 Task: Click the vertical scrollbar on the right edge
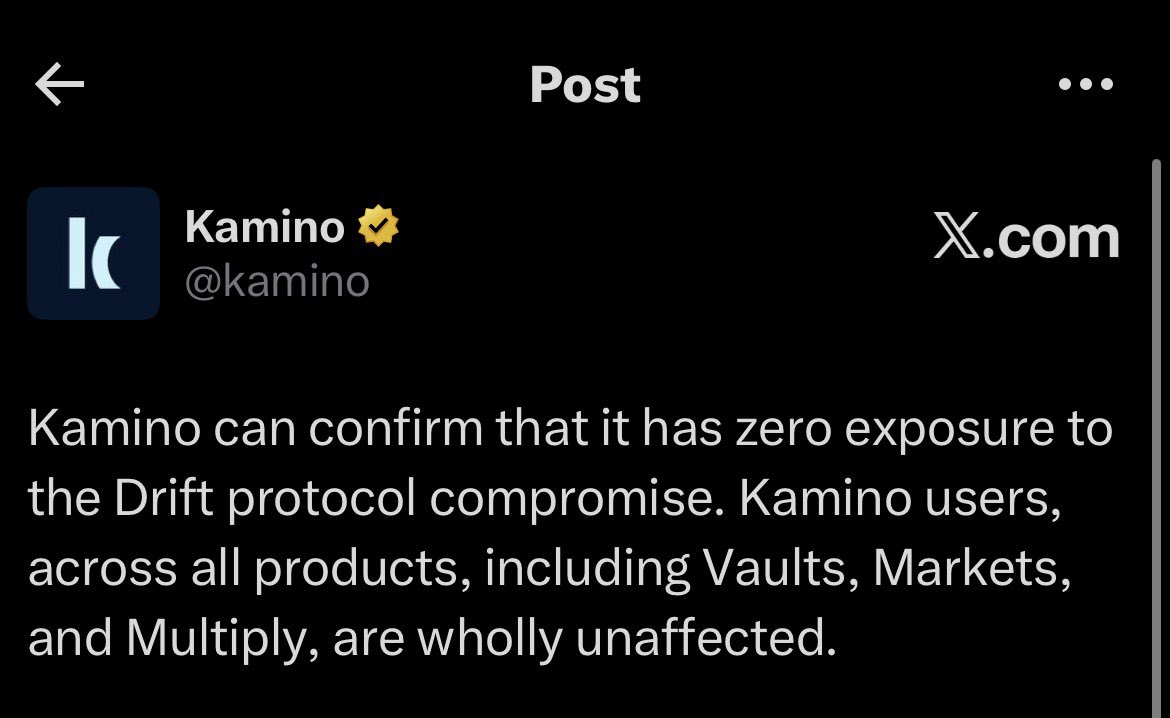click(1157, 400)
